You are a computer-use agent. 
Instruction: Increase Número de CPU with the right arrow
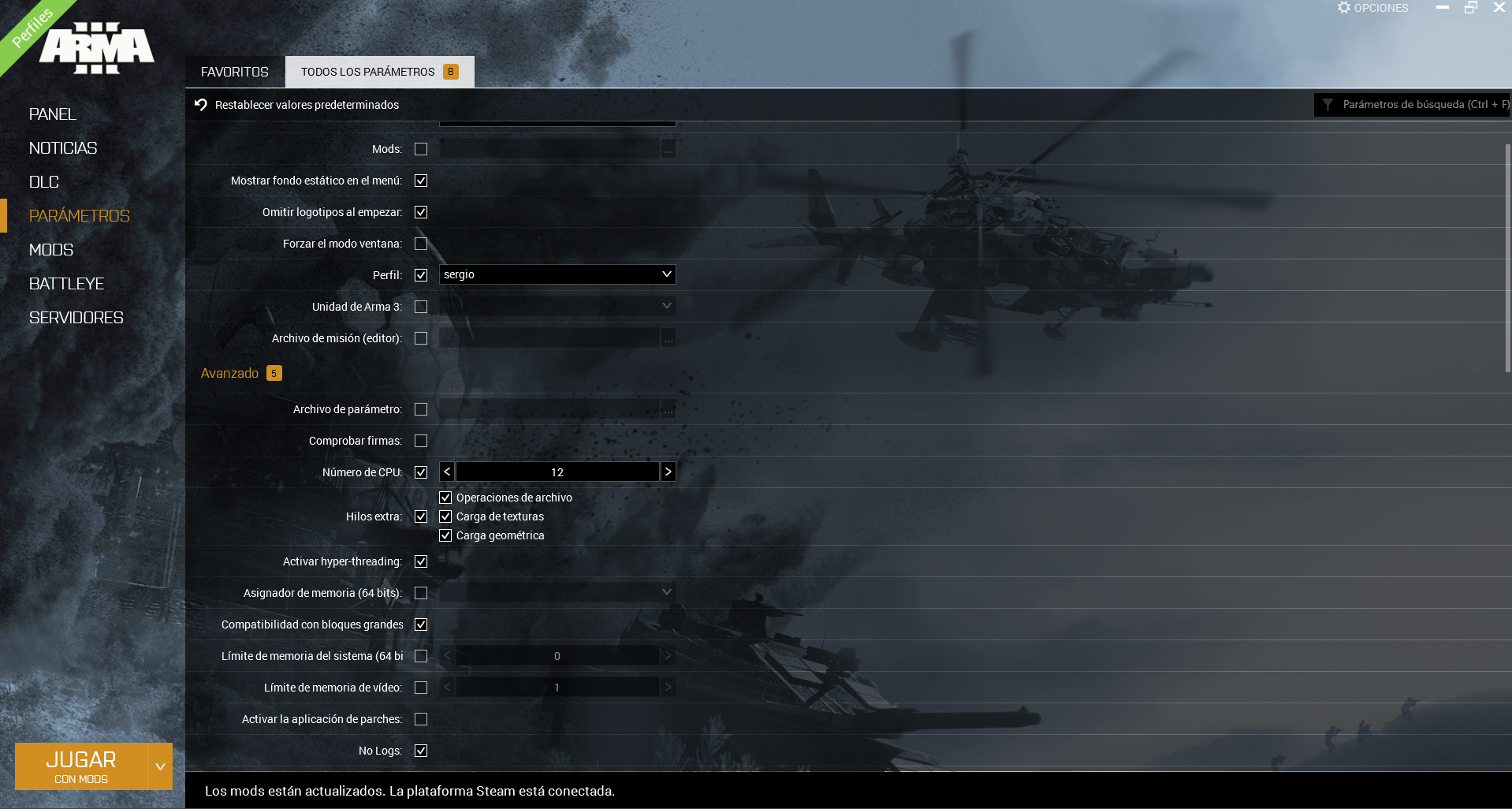pos(668,472)
